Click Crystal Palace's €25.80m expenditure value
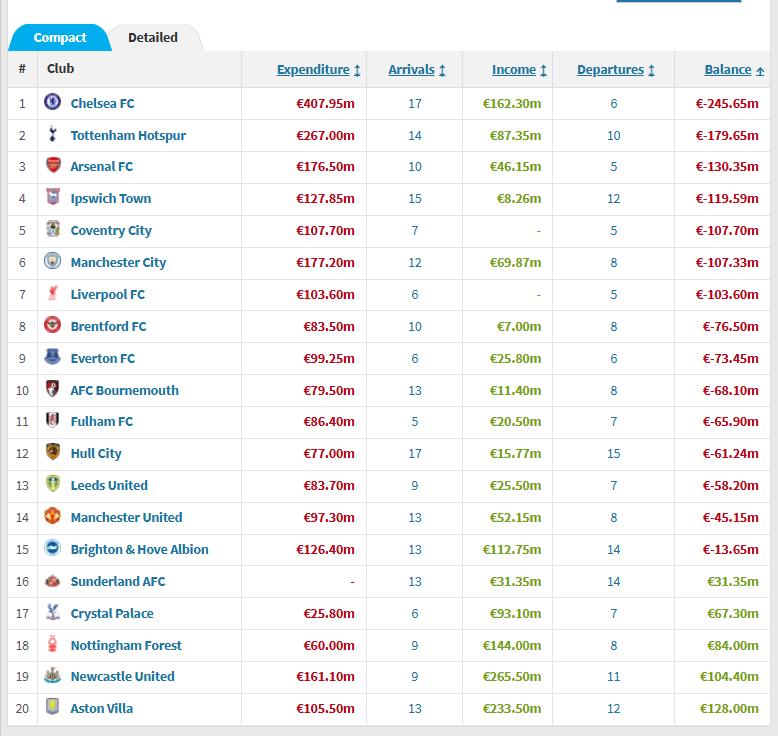Screen dimensions: 778x736 329,614
